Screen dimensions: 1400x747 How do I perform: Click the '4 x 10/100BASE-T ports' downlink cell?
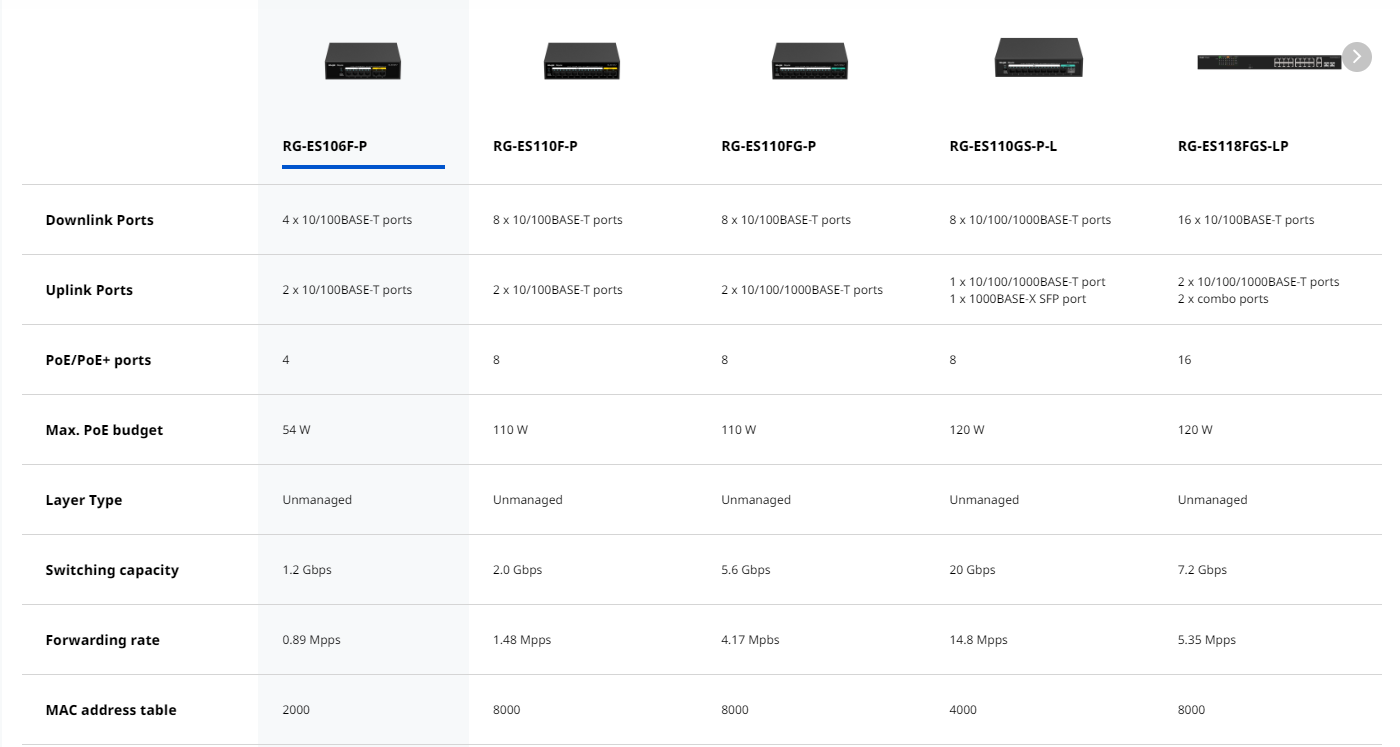pyautogui.click(x=347, y=220)
